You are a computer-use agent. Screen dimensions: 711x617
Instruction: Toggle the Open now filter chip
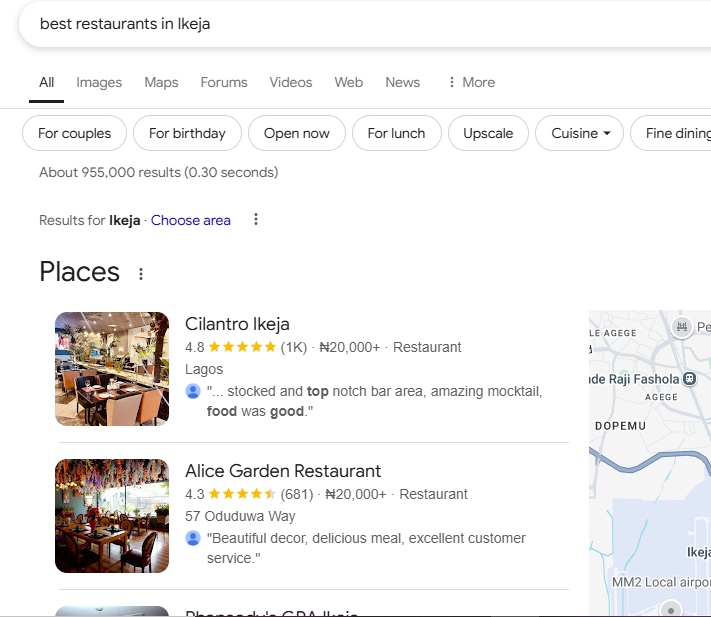(296, 133)
